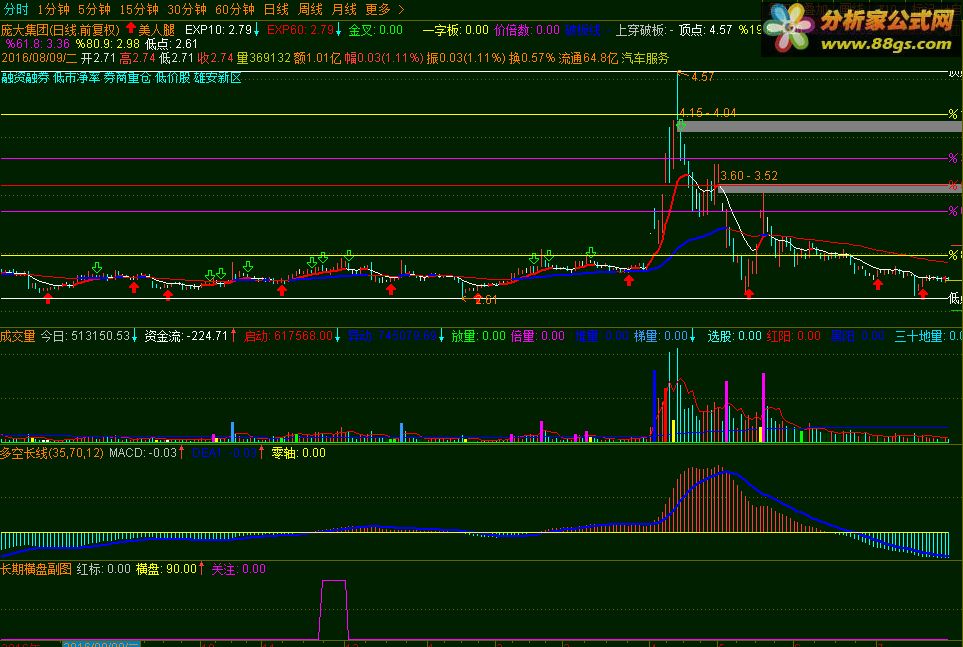
Task: Click the stock name 庞大集团(日线.前复权)
Action: coord(60,29)
